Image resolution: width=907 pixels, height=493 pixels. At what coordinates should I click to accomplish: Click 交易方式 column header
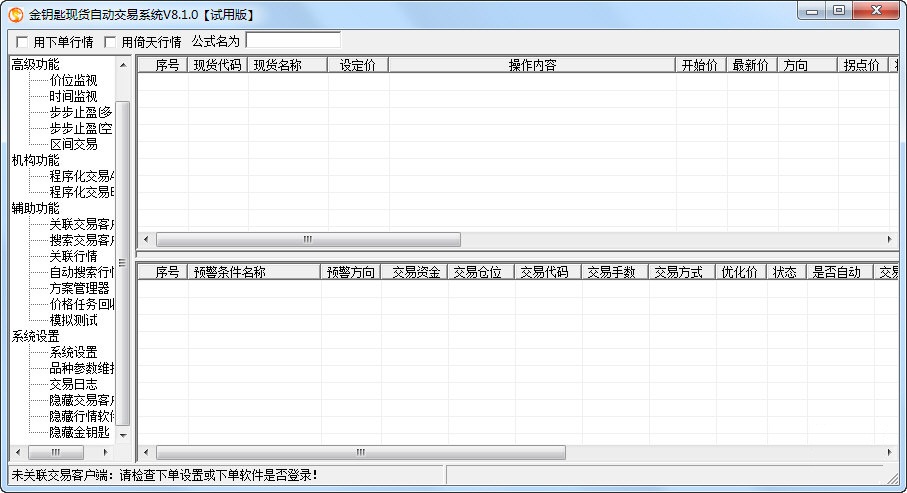[683, 272]
